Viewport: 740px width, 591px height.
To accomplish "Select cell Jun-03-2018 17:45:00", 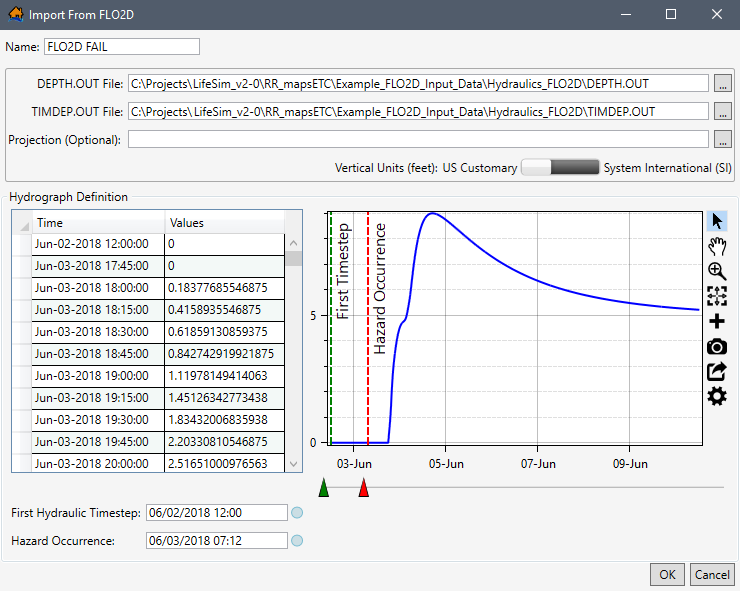I will pos(98,266).
